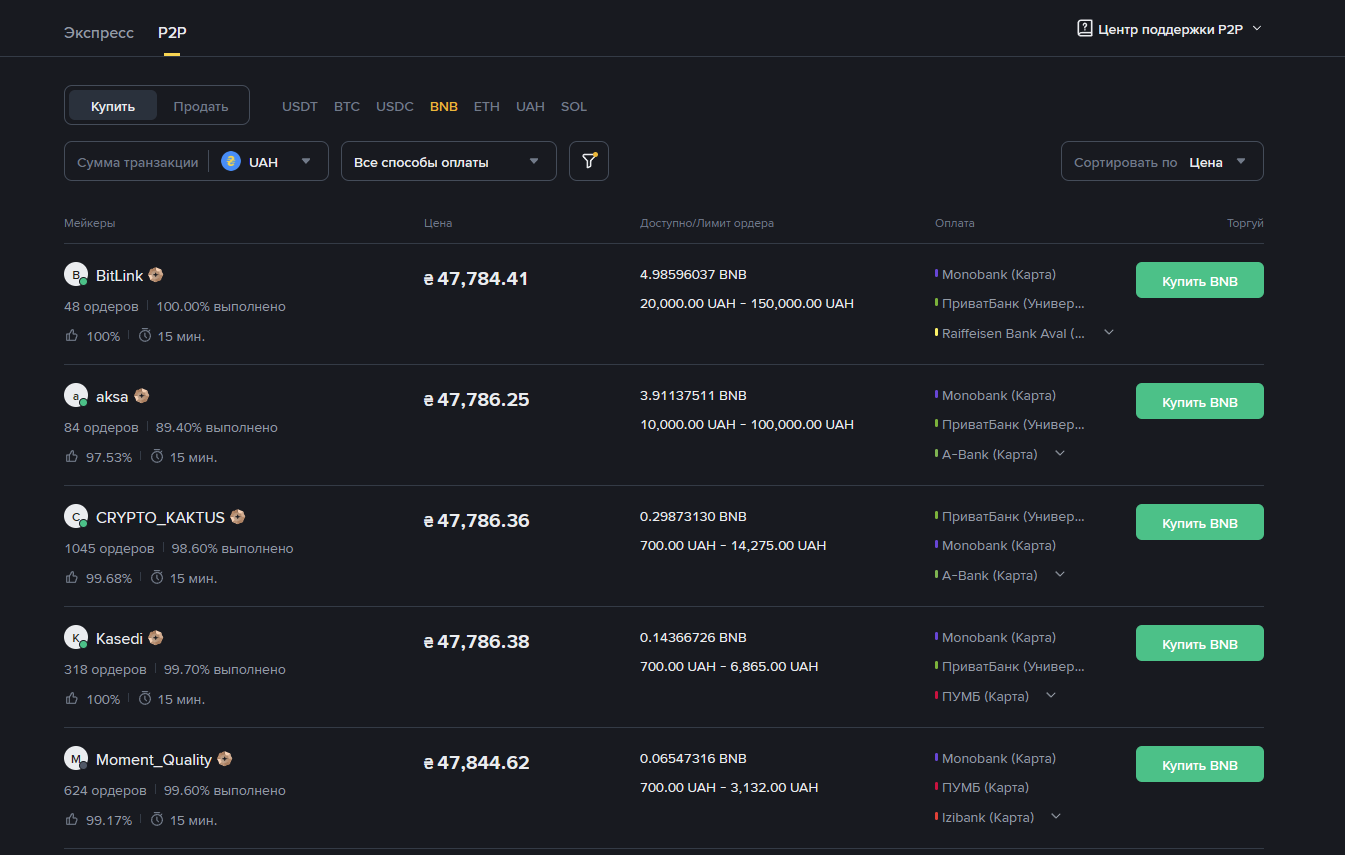The height and width of the screenshot is (855, 1345).
Task: Click BitLink's verified merchant badge
Action: point(156,275)
